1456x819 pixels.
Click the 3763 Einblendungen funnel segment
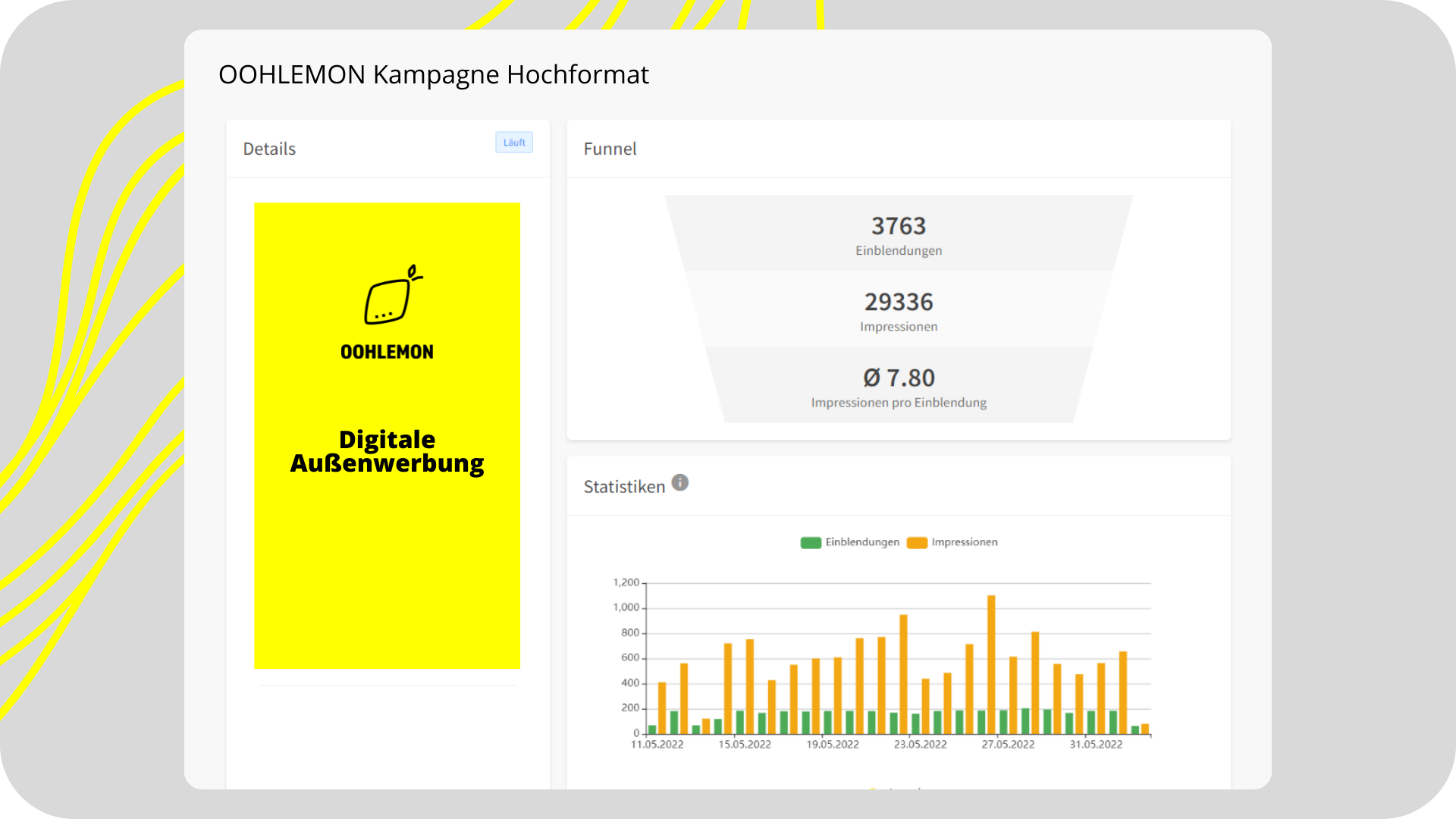[x=899, y=234]
